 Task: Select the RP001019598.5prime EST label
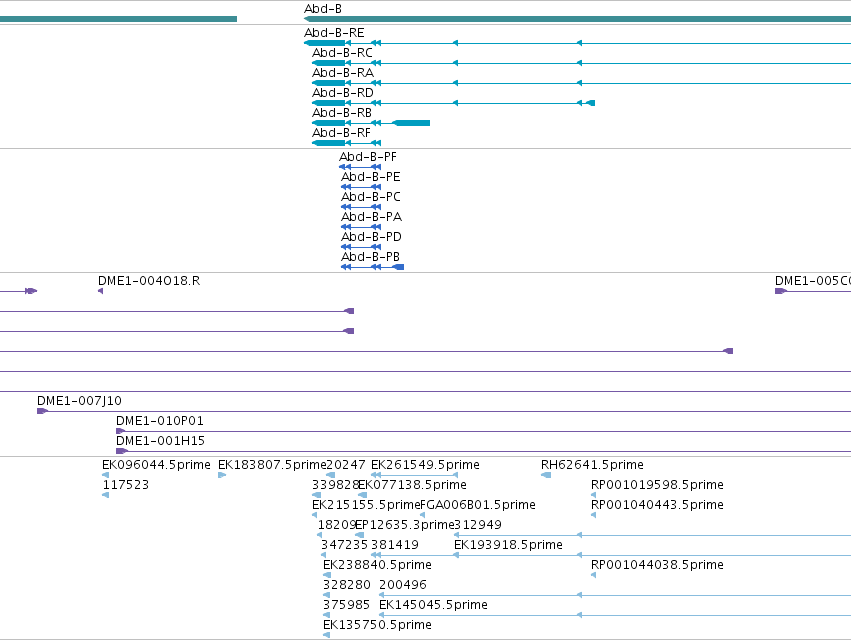(657, 485)
